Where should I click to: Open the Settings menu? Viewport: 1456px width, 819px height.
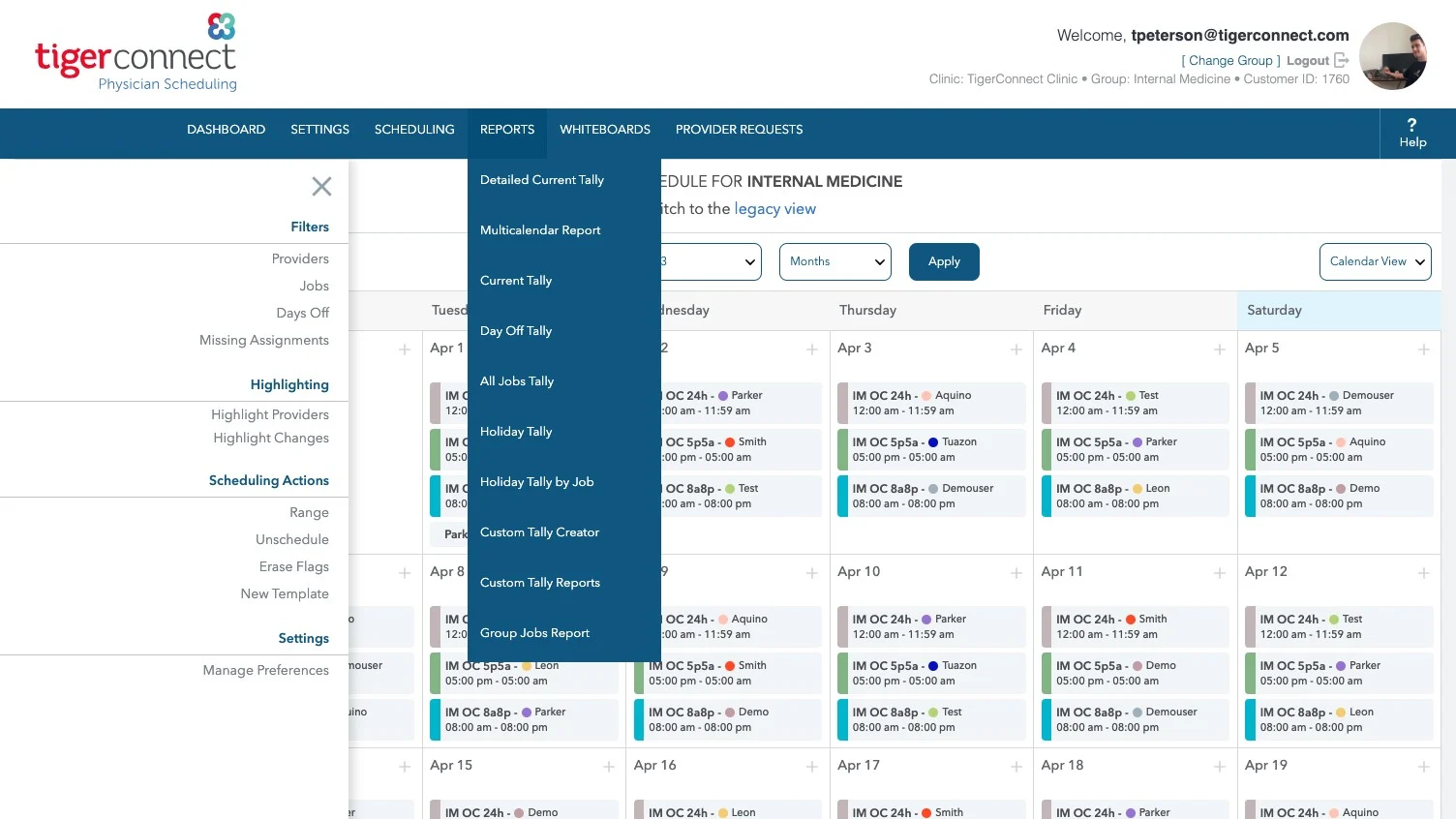click(x=320, y=130)
